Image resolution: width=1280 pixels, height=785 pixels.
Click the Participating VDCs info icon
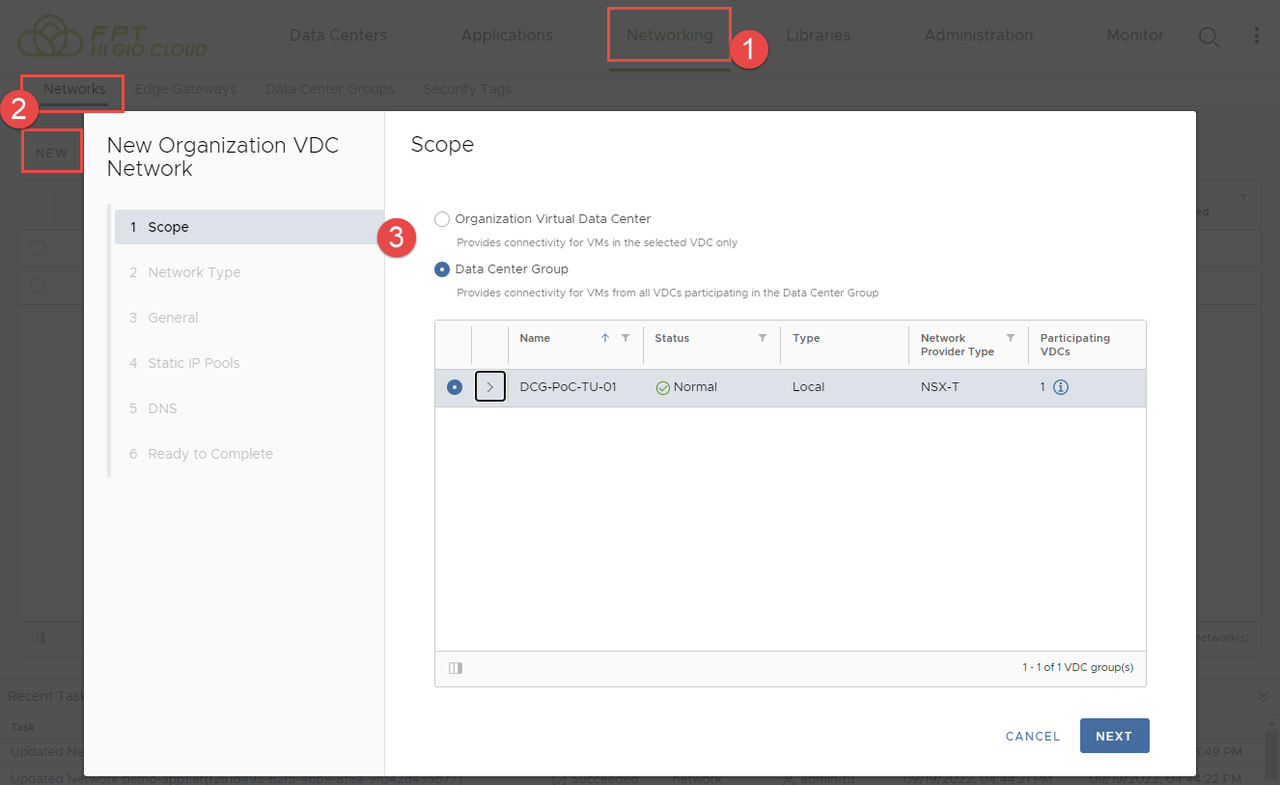(x=1061, y=388)
